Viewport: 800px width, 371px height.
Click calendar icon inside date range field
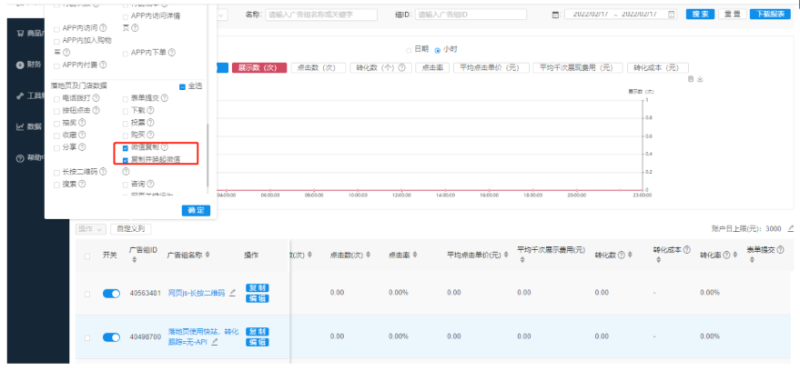click(x=671, y=14)
